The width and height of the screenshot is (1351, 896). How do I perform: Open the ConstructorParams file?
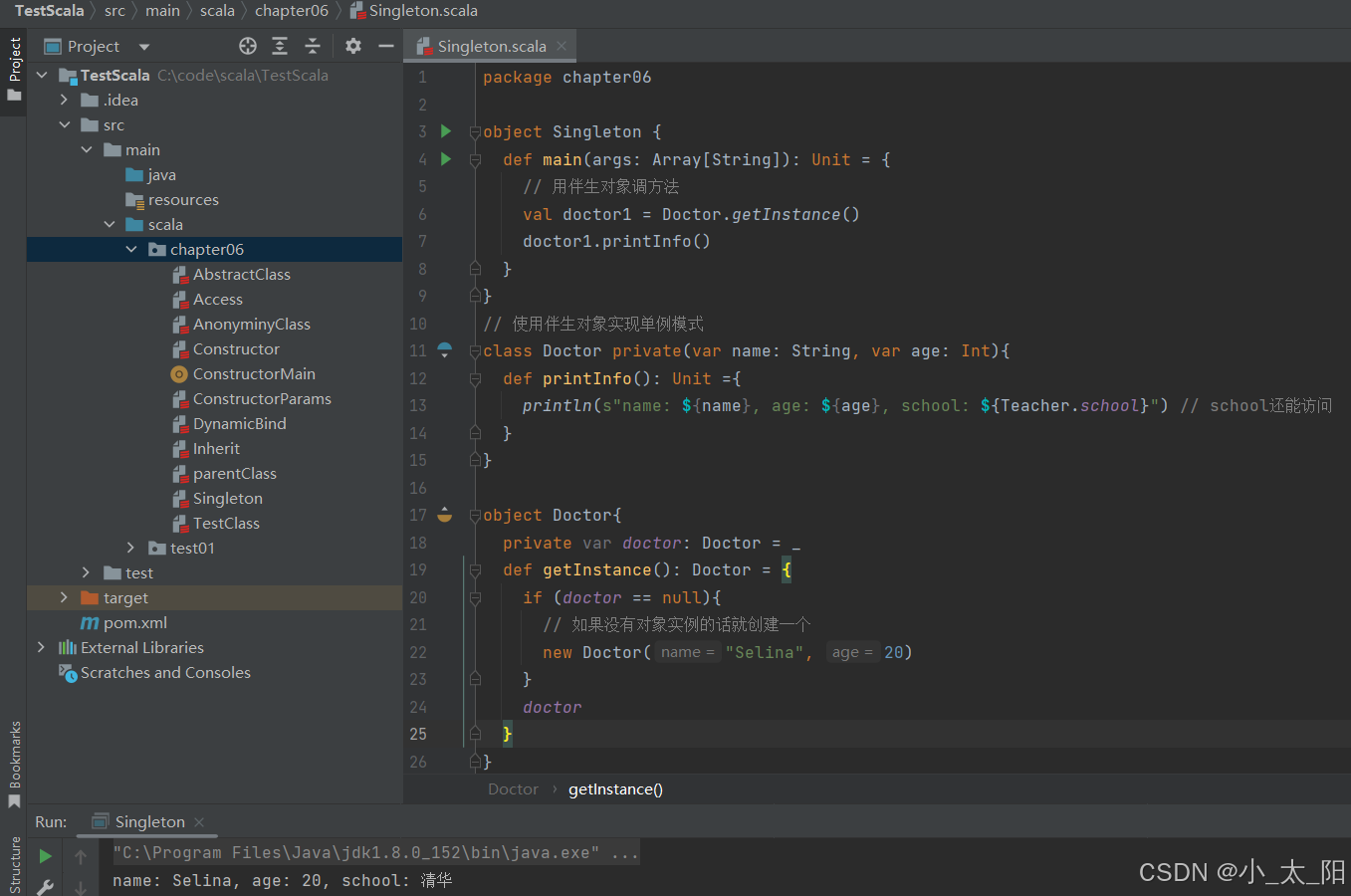[252, 399]
